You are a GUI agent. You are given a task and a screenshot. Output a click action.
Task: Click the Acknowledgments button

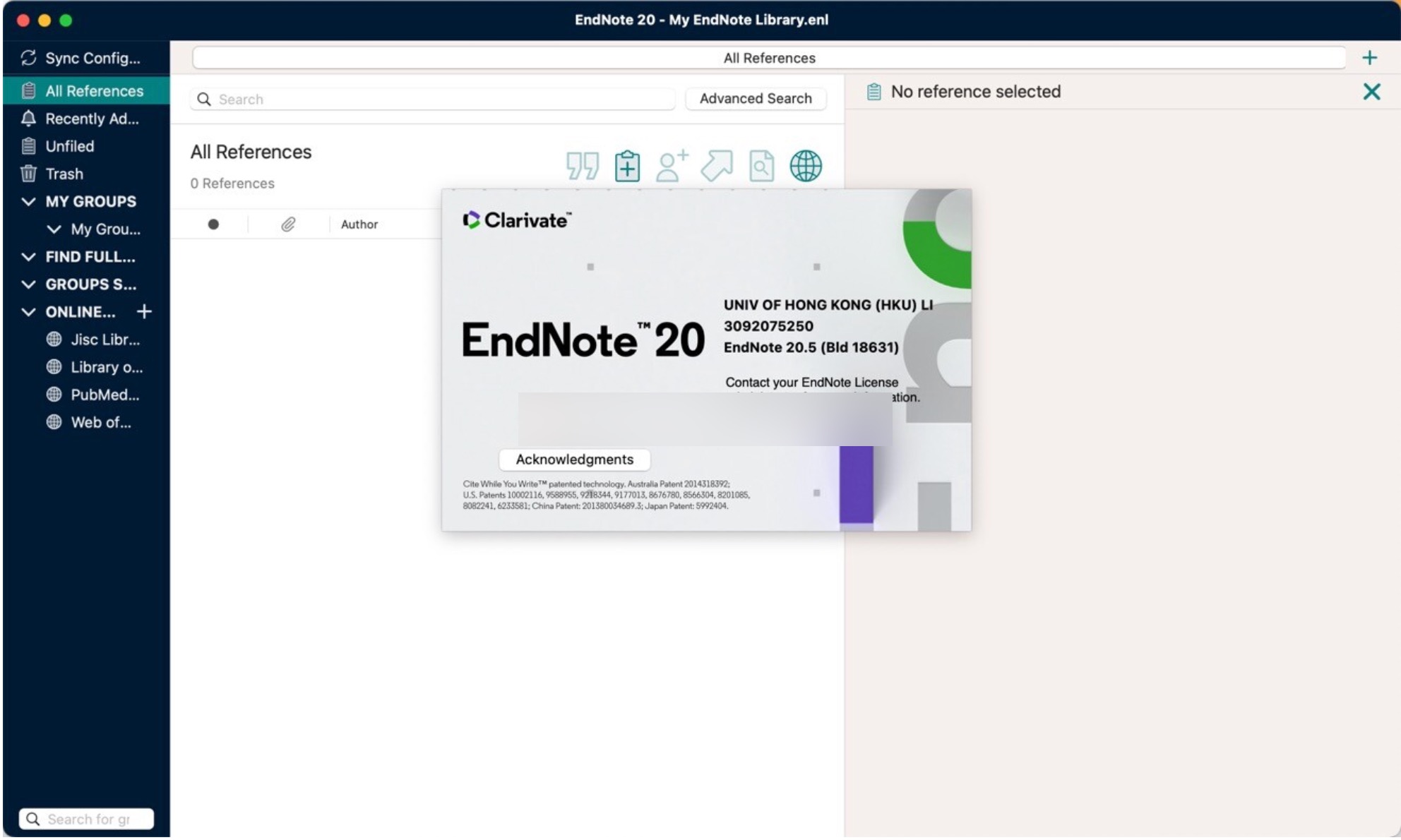tap(574, 460)
